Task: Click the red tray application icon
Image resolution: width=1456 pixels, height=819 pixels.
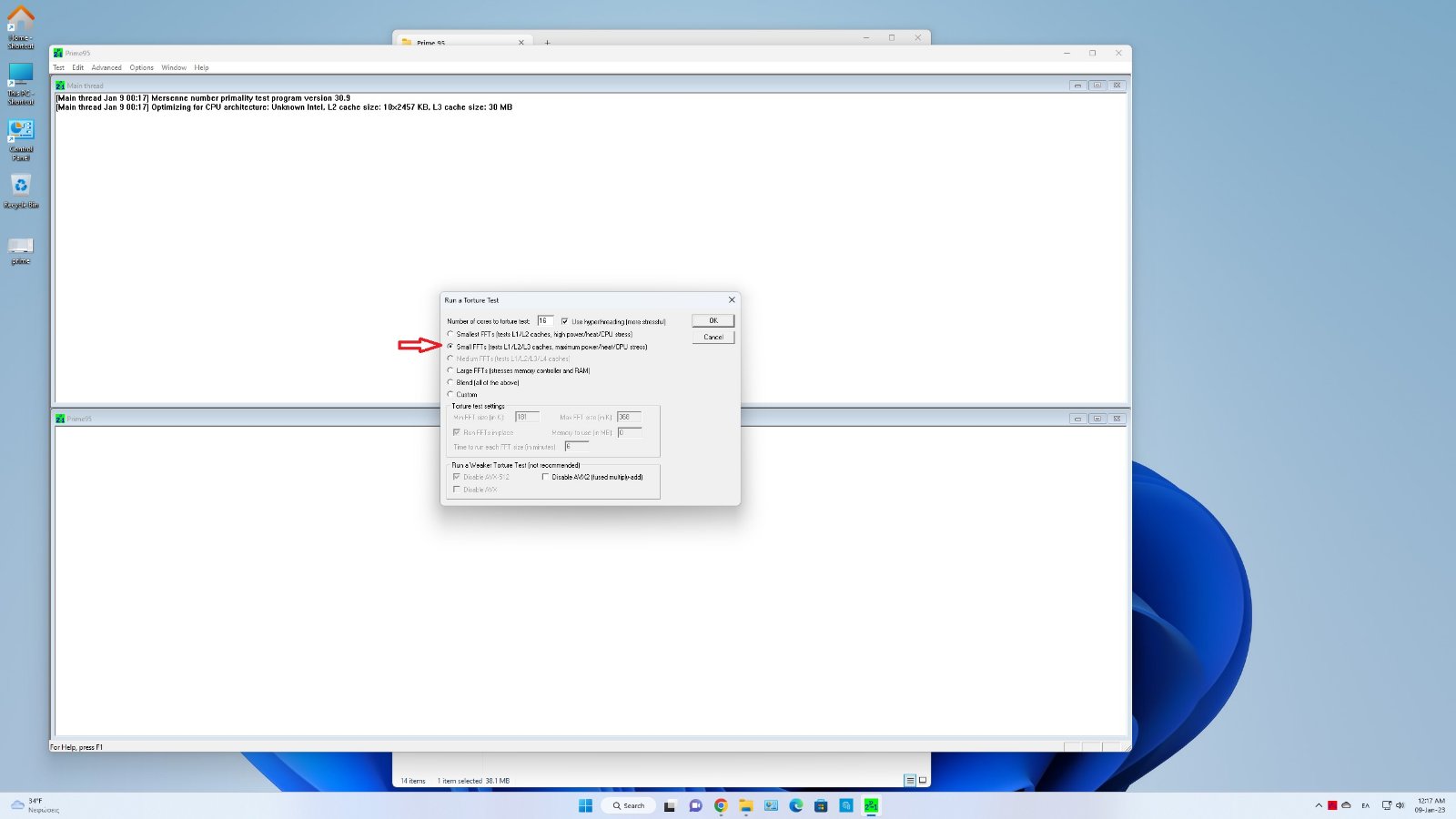Action: (x=1332, y=805)
